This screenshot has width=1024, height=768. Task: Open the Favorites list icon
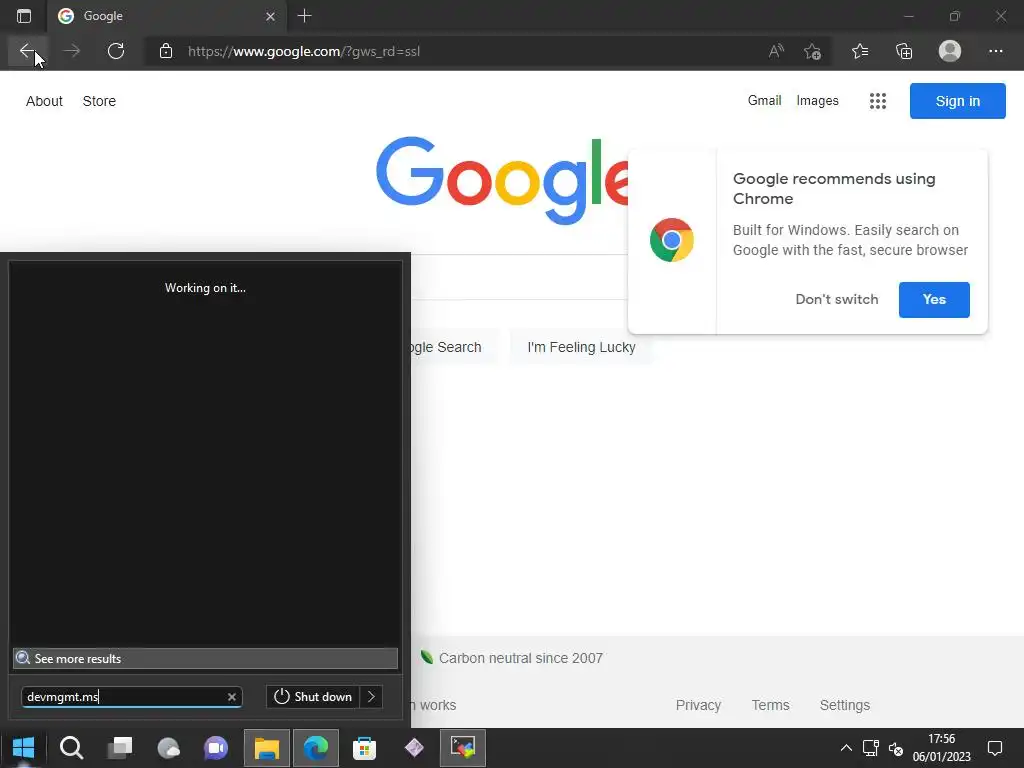click(860, 51)
